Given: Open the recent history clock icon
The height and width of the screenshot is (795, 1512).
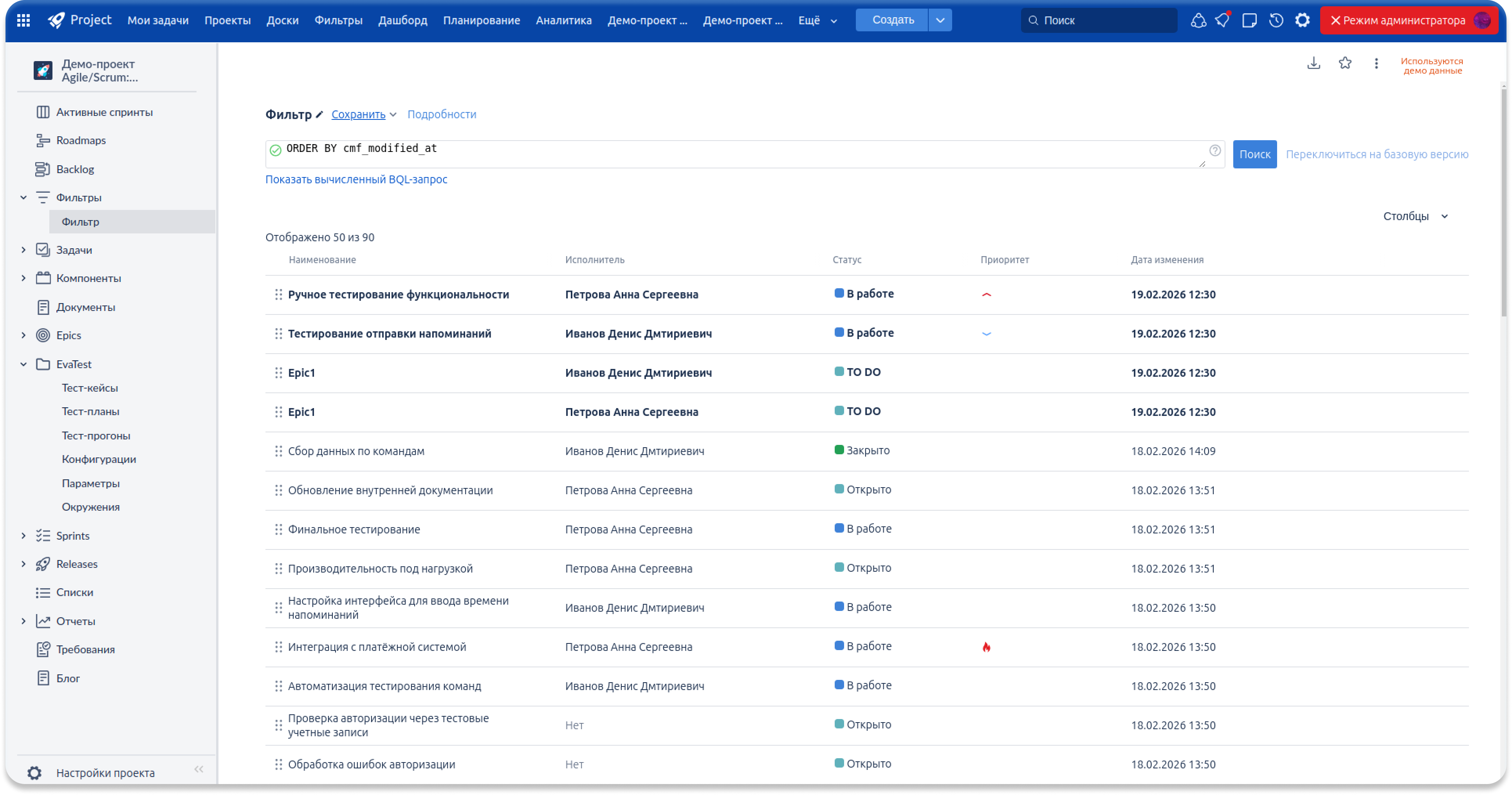Looking at the screenshot, I should [1276, 20].
